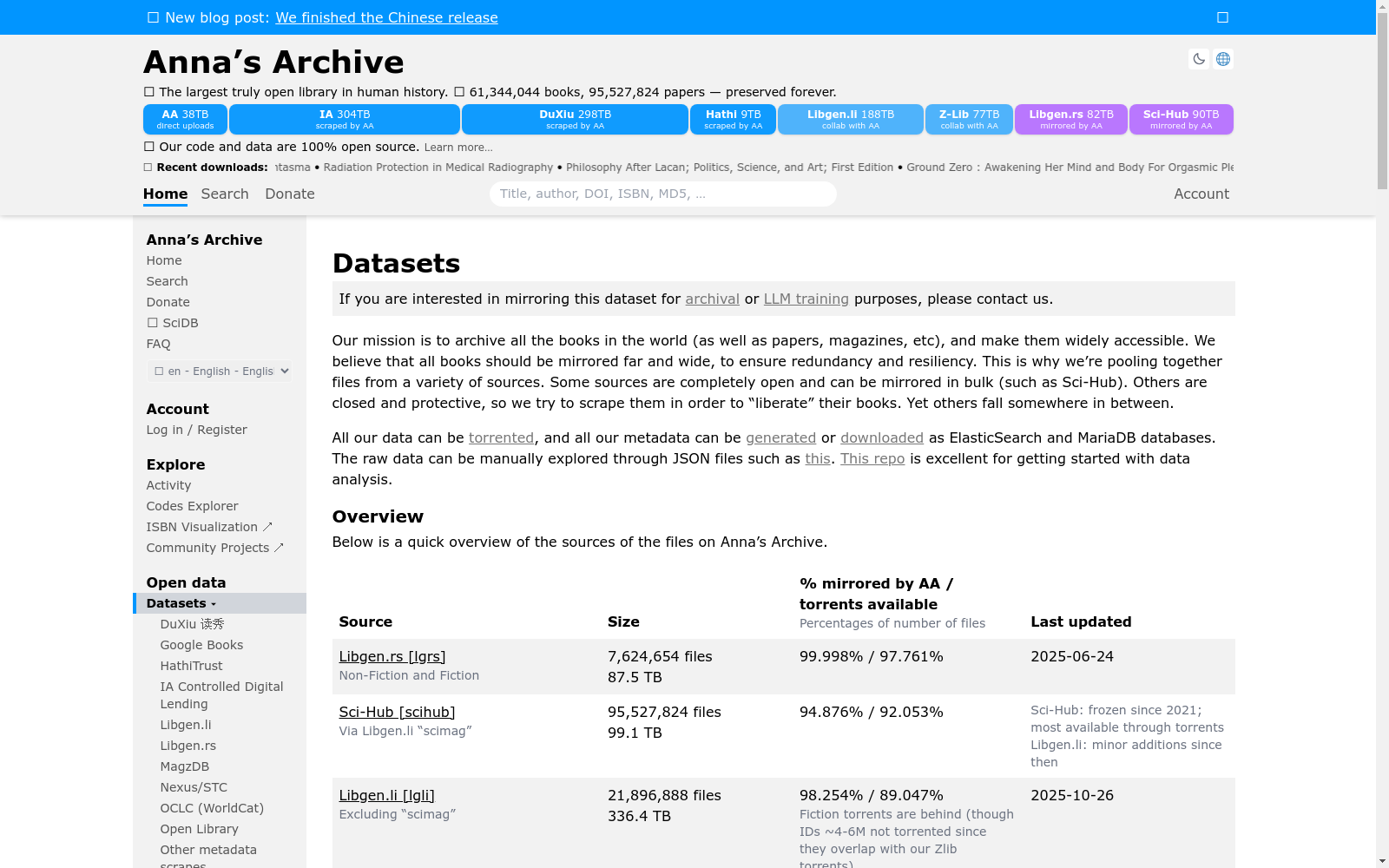
Task: Follow the This repo link
Action: (872, 458)
